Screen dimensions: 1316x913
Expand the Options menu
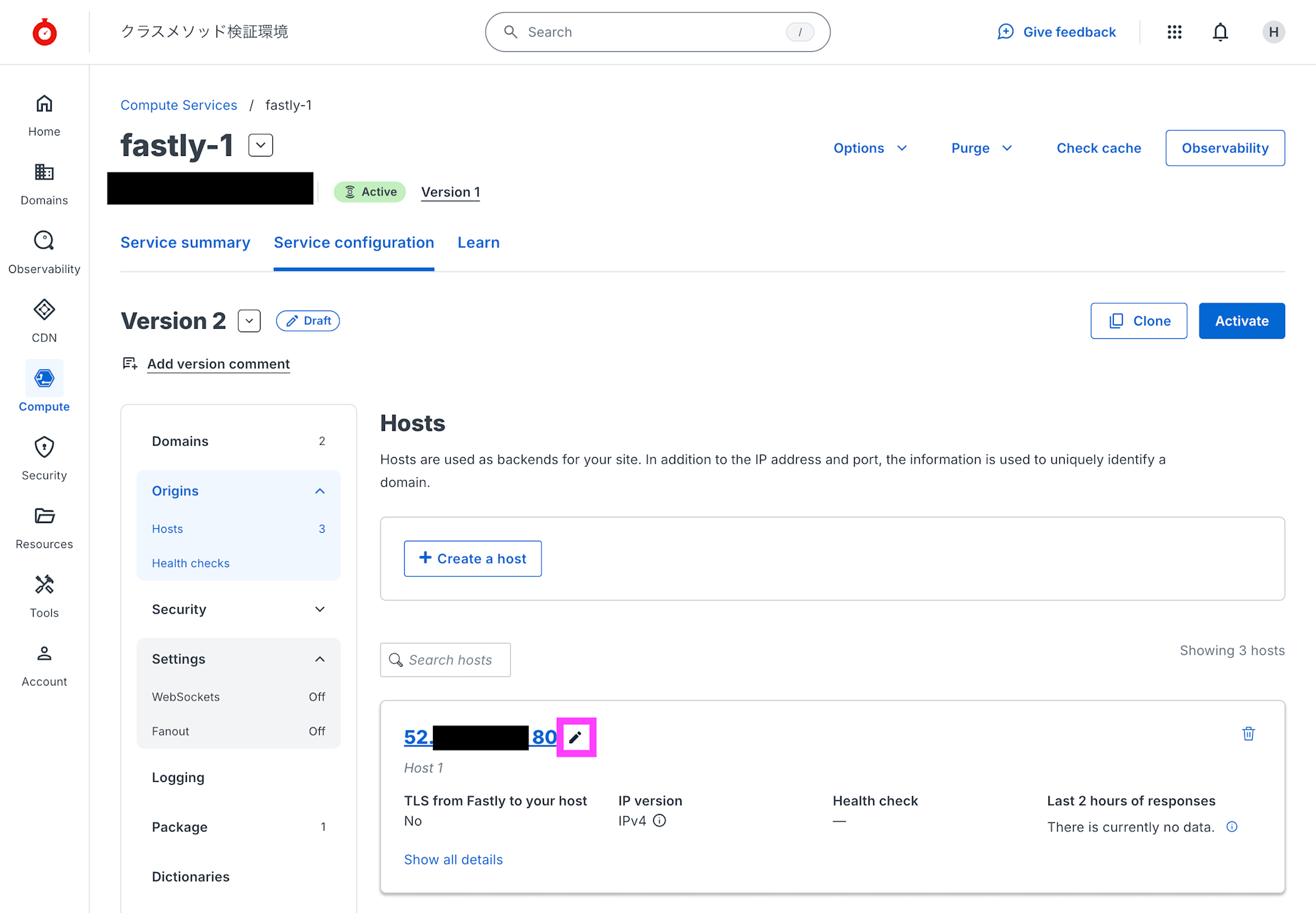870,148
